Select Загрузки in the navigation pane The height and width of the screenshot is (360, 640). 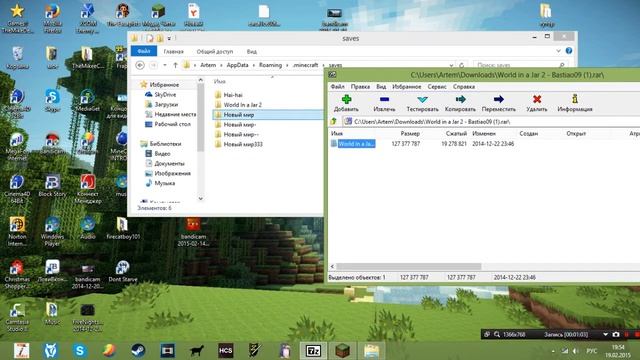click(x=166, y=104)
